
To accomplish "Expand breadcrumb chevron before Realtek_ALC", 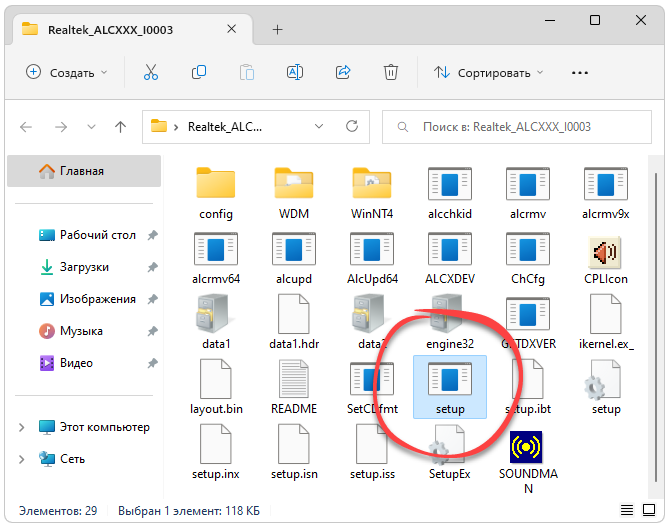I will [x=176, y=127].
